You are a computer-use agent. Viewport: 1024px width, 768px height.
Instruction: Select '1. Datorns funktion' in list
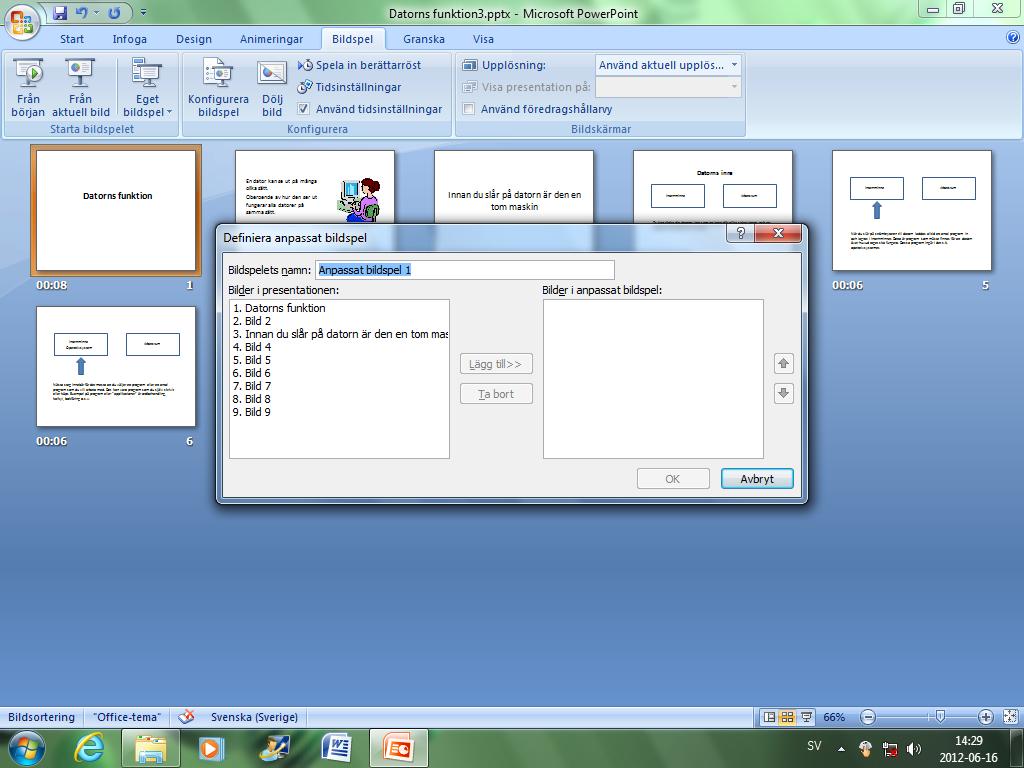pyautogui.click(x=339, y=308)
